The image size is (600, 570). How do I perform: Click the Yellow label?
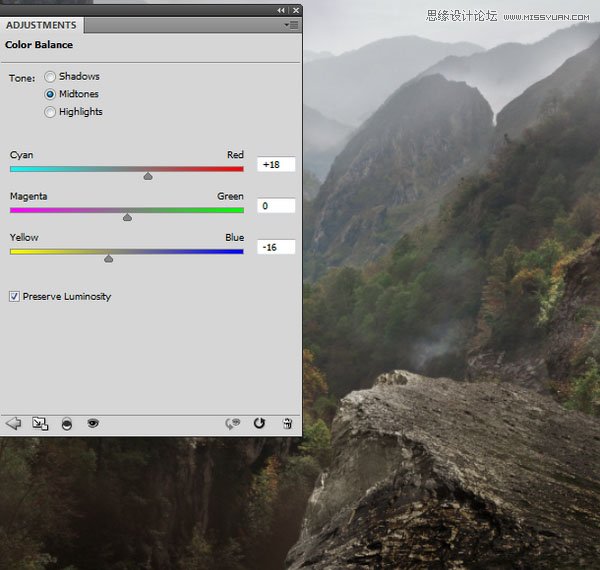coord(24,238)
